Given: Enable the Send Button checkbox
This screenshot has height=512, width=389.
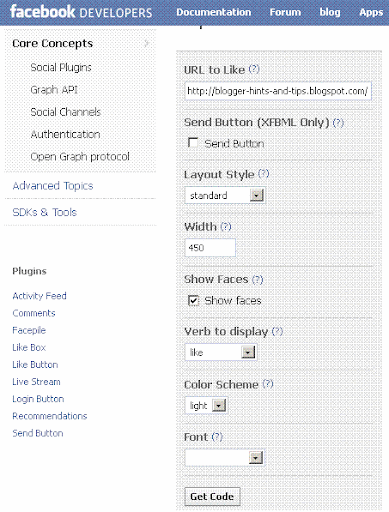Looking at the screenshot, I should [193, 143].
